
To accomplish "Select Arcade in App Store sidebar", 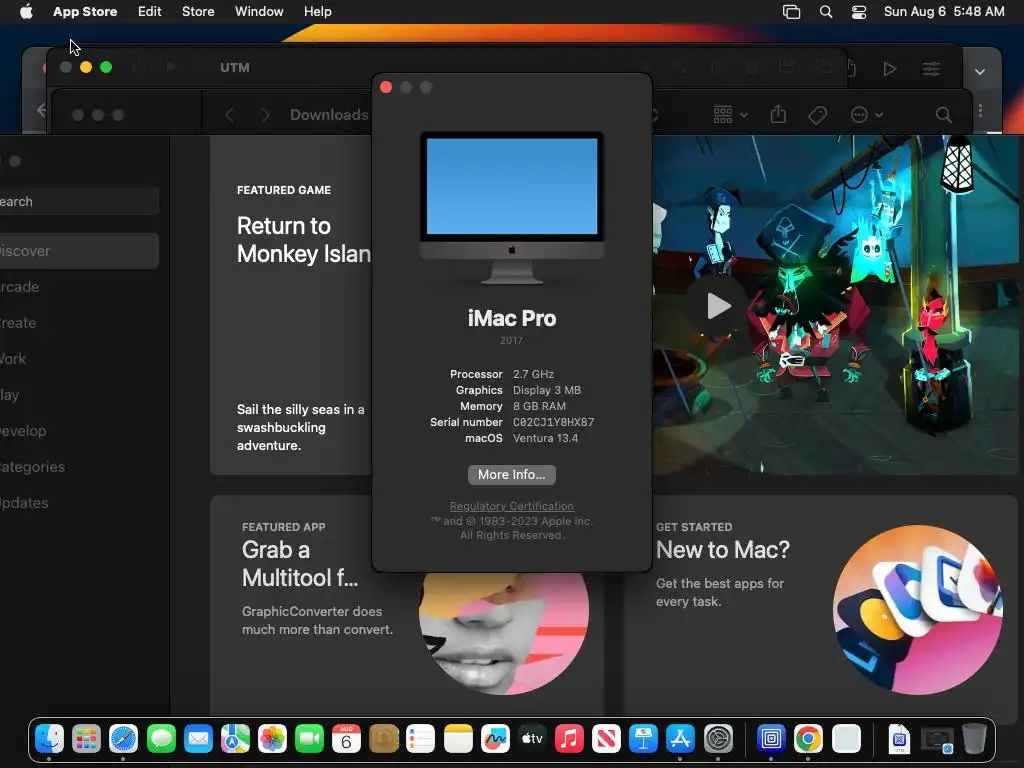I will (x=78, y=287).
